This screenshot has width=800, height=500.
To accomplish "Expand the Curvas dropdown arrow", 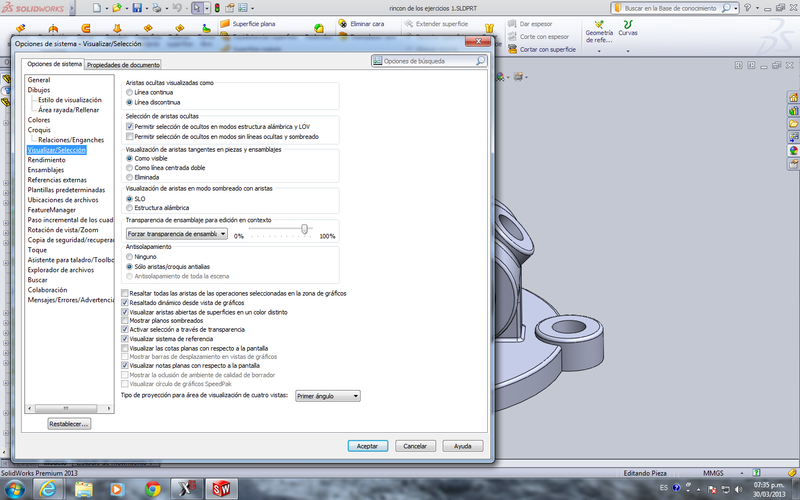I will tap(628, 51).
